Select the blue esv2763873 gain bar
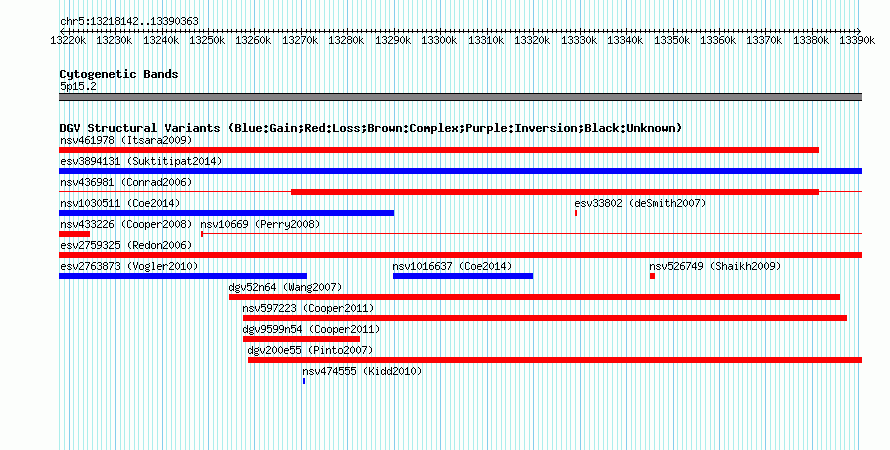The height and width of the screenshot is (450, 890). [183, 276]
